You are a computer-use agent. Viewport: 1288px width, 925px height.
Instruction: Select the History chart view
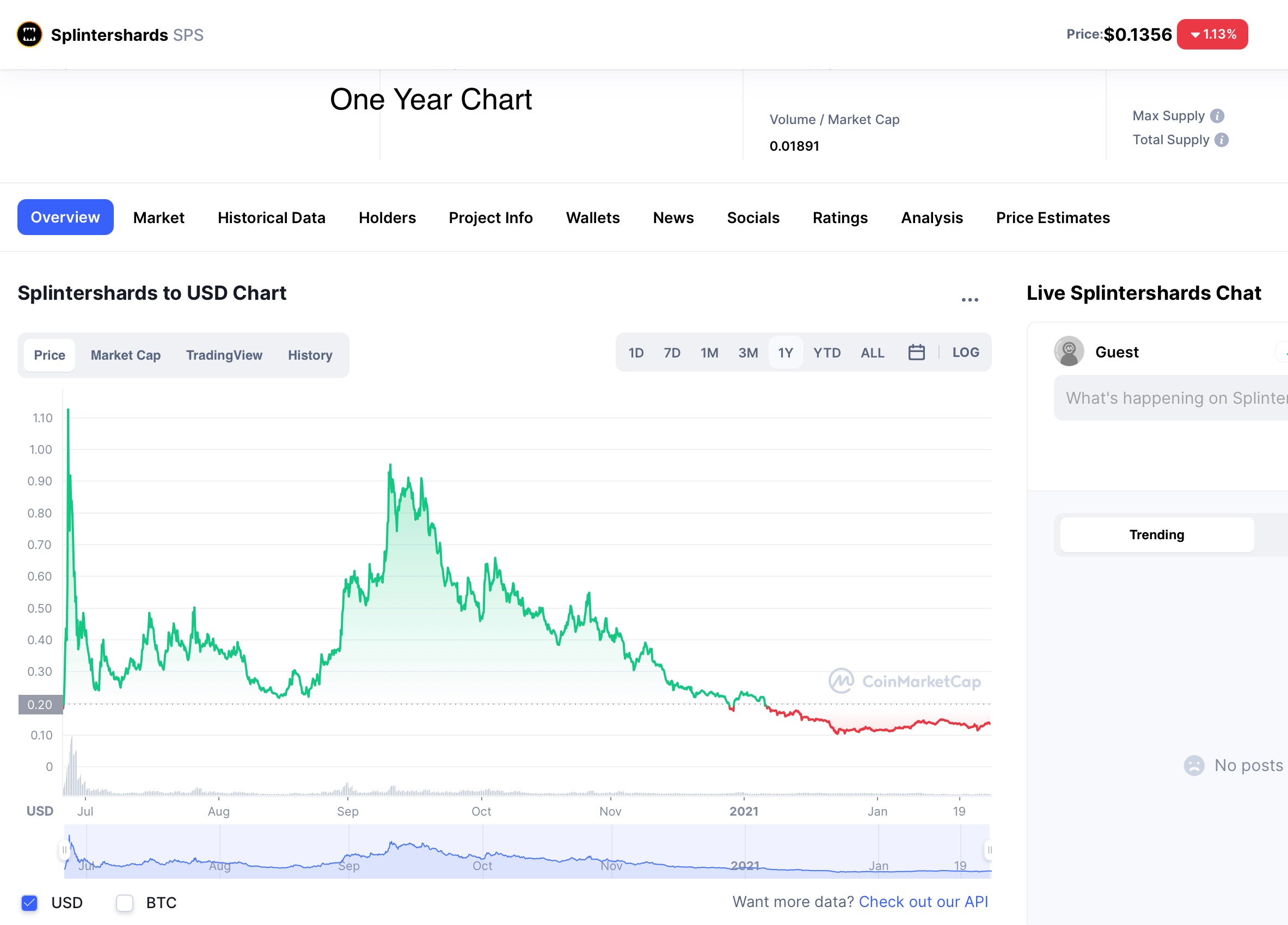tap(310, 355)
